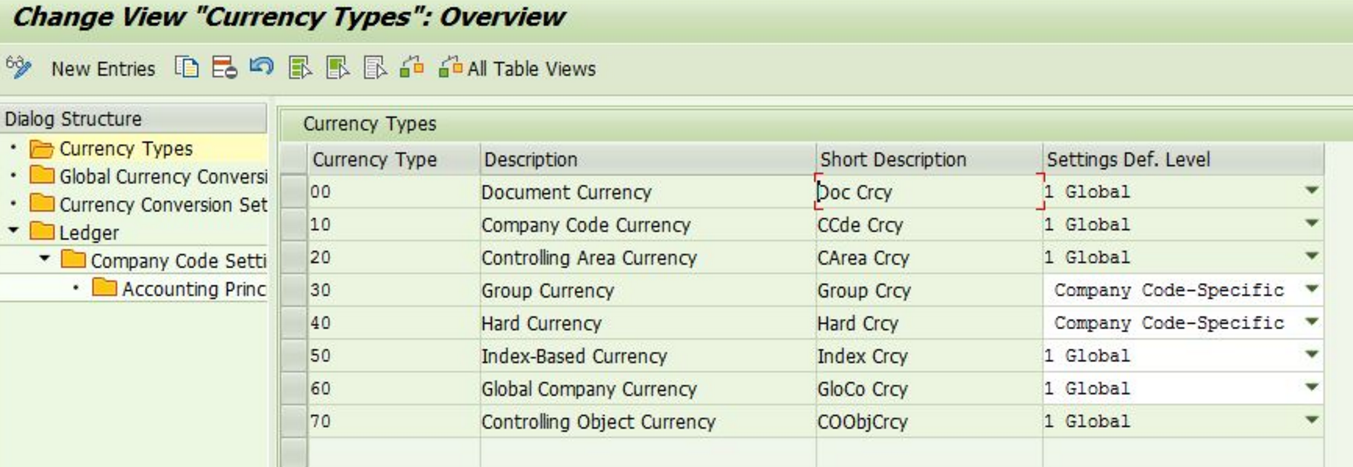Collapse the Ledger tree node
This screenshot has width=1353, height=467.
click(14, 232)
